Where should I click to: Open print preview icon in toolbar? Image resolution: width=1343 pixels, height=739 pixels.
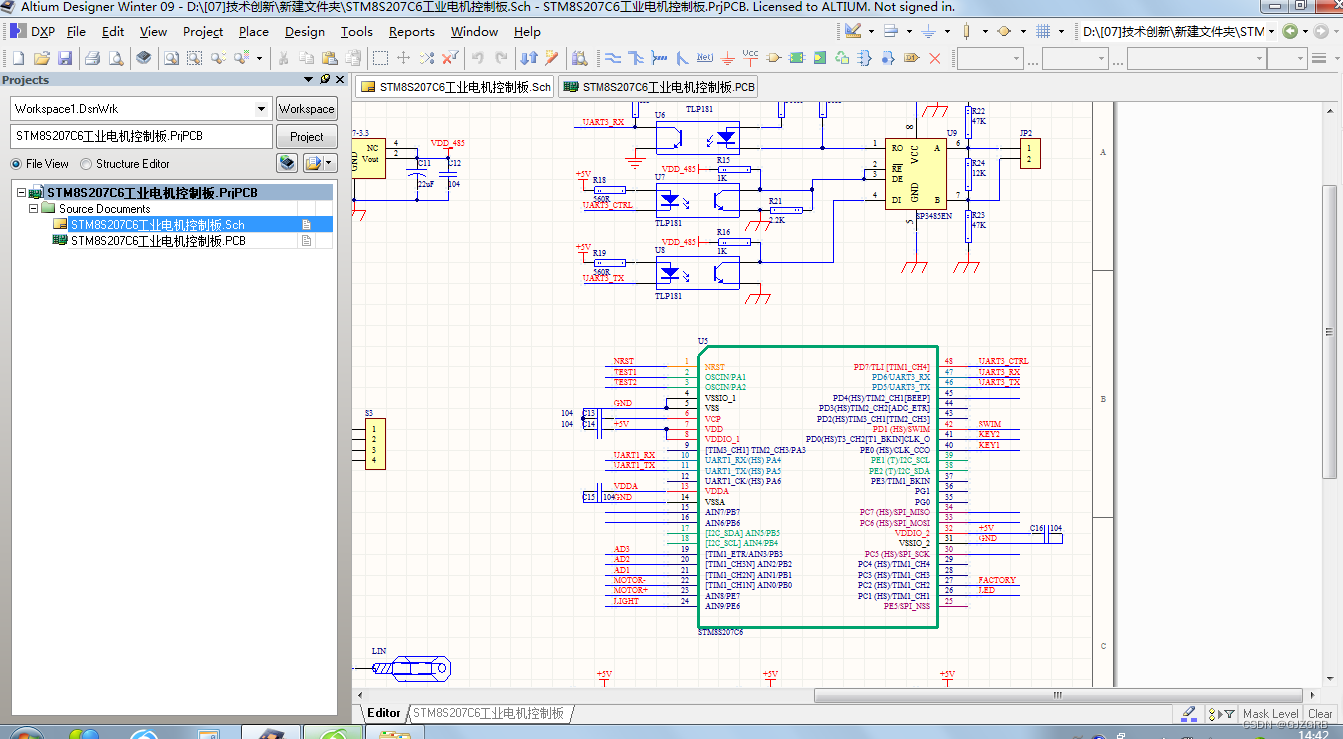click(x=116, y=58)
